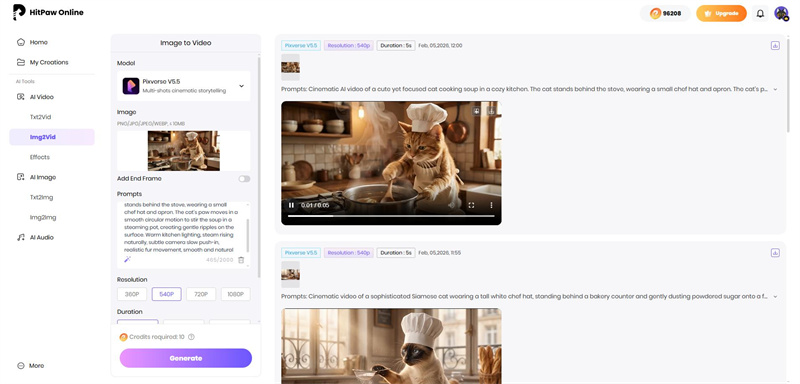Click the AI Video icon
Image resolution: width=800 pixels, height=384 pixels.
coord(20,97)
